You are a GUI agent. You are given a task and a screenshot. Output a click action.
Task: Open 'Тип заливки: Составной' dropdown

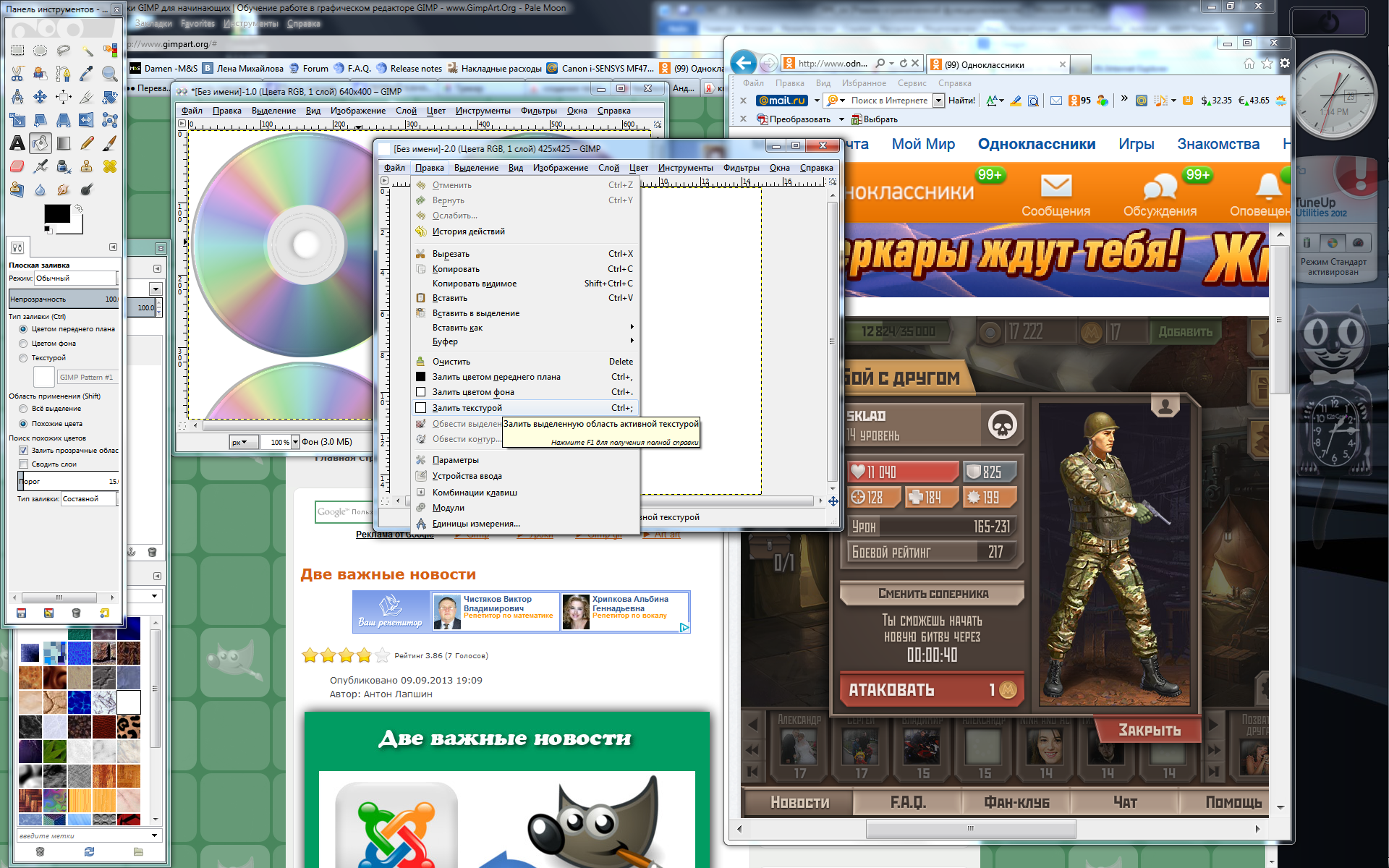point(89,499)
